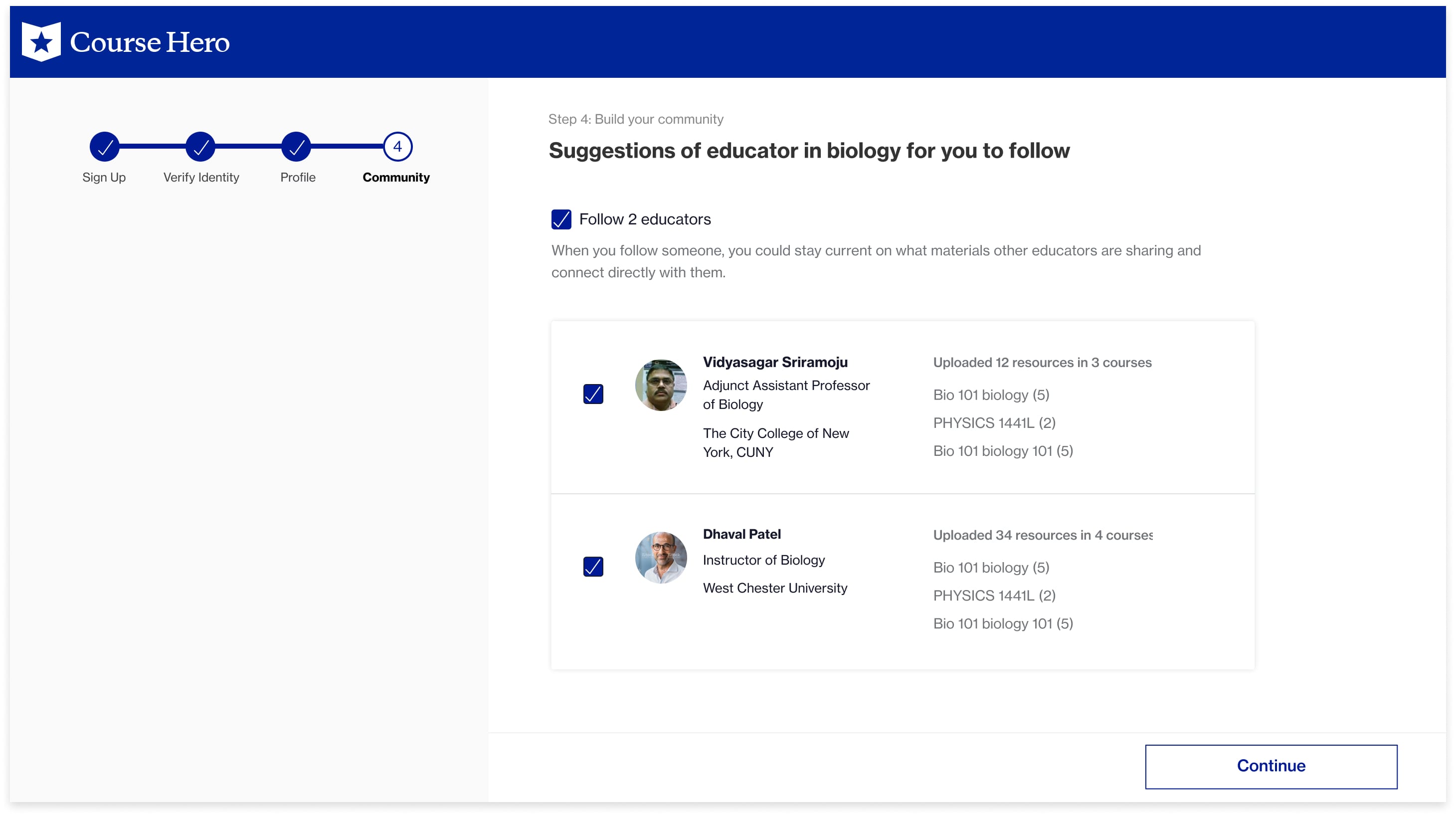Click Bio 101 biology (5) under Dhaval Patel

pyautogui.click(x=991, y=567)
